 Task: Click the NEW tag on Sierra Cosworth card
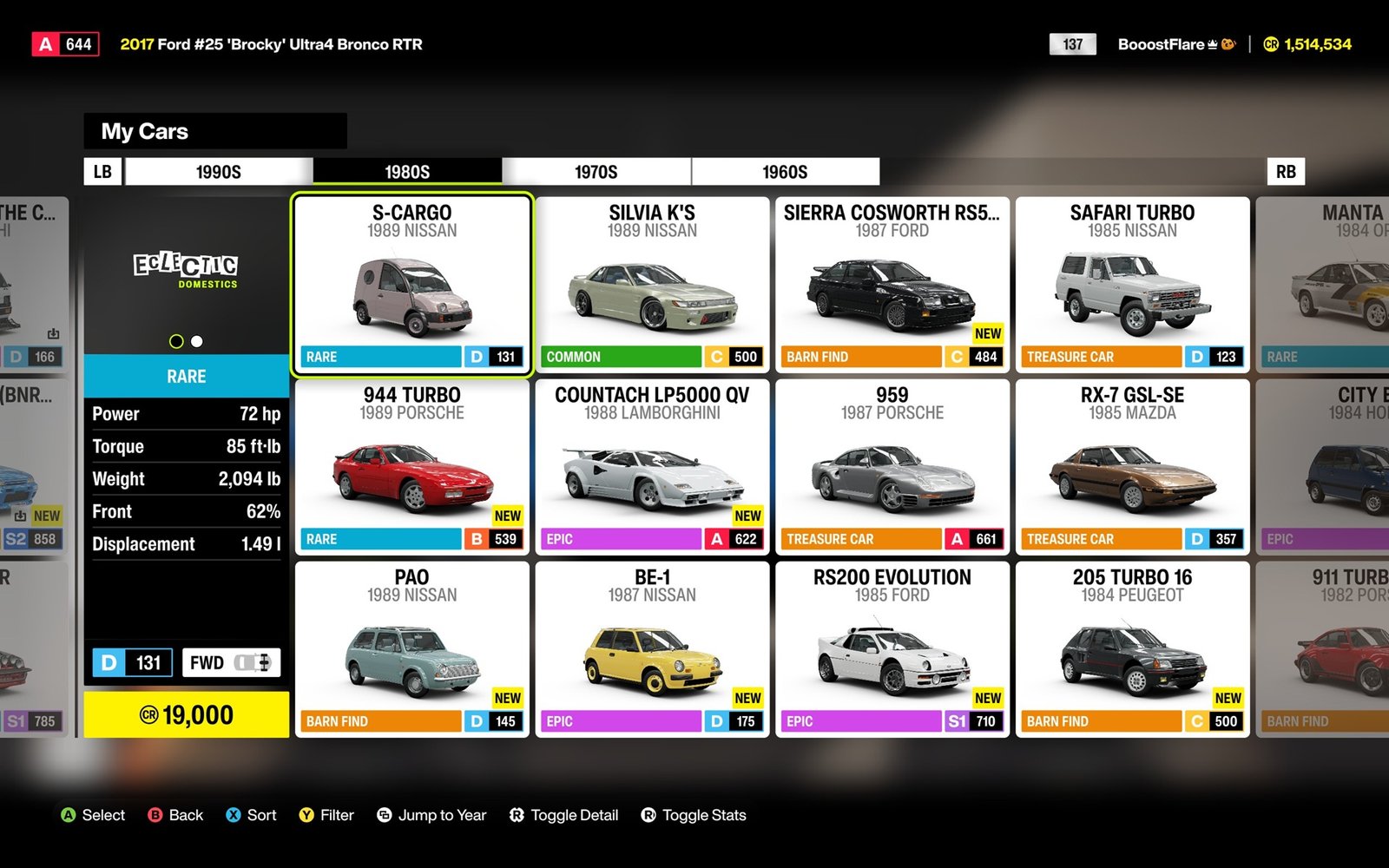(x=988, y=333)
